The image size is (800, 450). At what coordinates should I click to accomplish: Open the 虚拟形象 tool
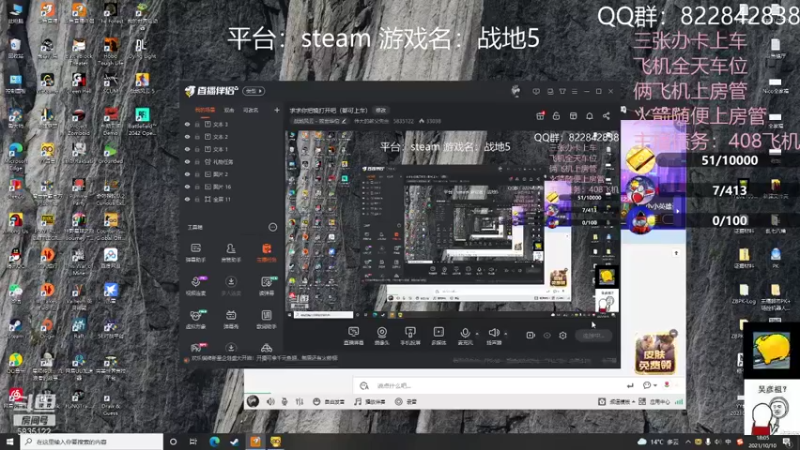pyautogui.click(x=196, y=319)
